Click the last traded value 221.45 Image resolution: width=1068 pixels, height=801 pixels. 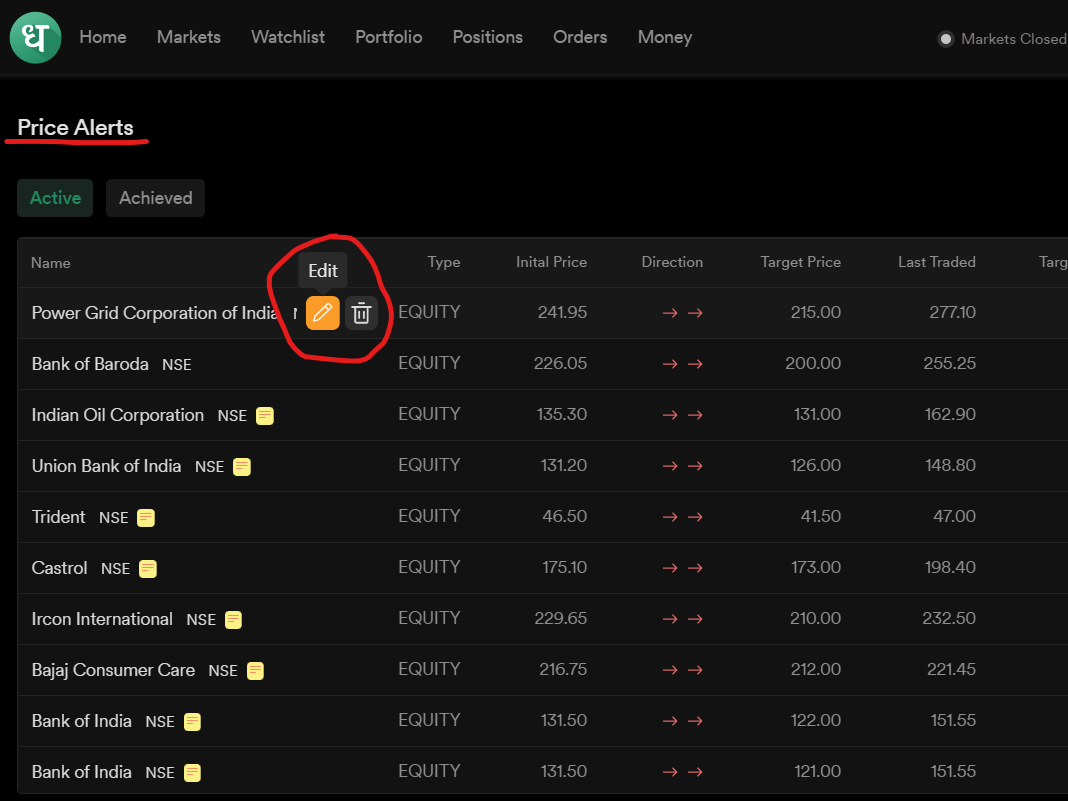coord(951,670)
